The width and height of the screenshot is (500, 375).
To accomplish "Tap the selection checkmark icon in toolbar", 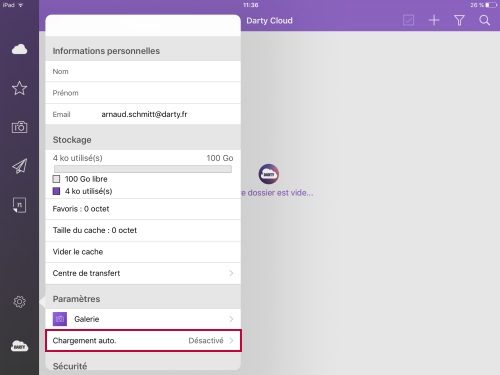I will (x=408, y=20).
